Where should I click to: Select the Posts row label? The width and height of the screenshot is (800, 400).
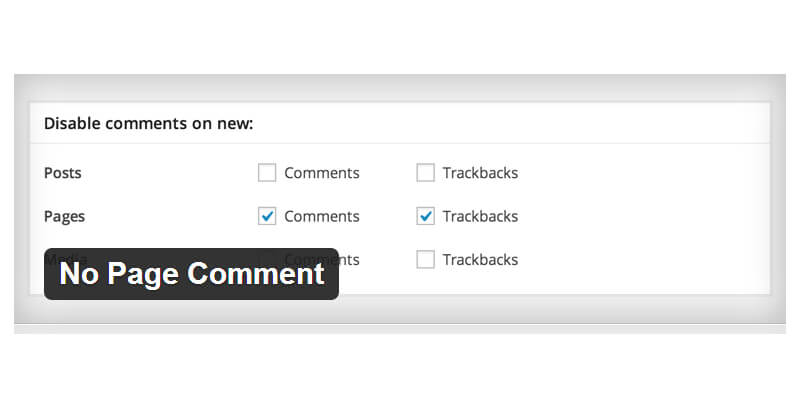point(63,173)
